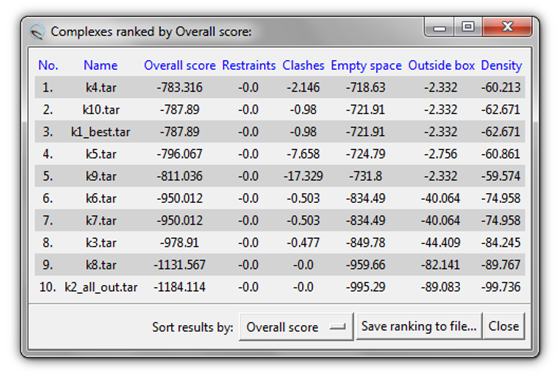Click Save ranking to file button
Screen dimensions: 559x377
pyautogui.click(x=419, y=326)
